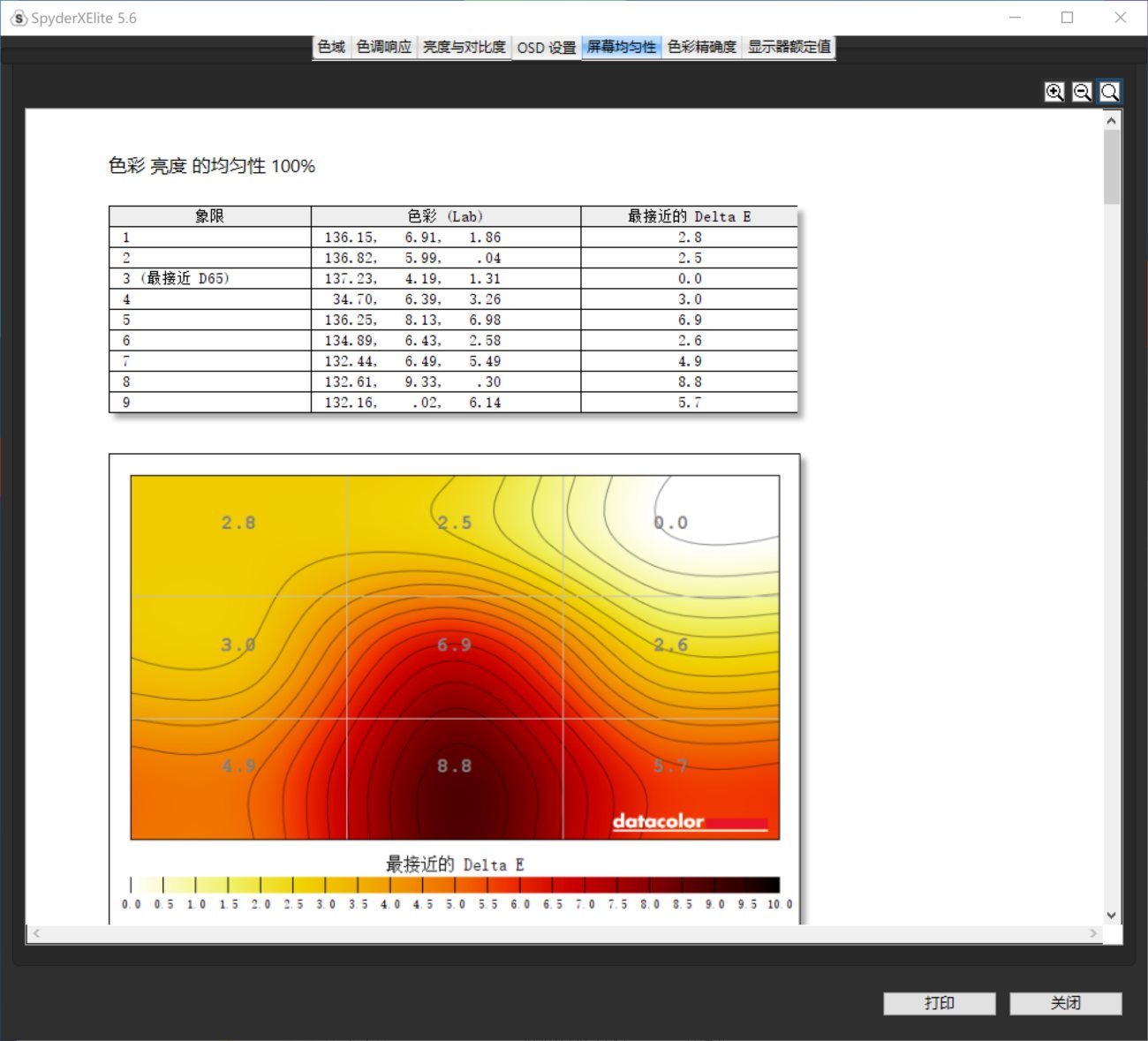
Task: Click the 8.8 label on heat map
Action: 455,766
